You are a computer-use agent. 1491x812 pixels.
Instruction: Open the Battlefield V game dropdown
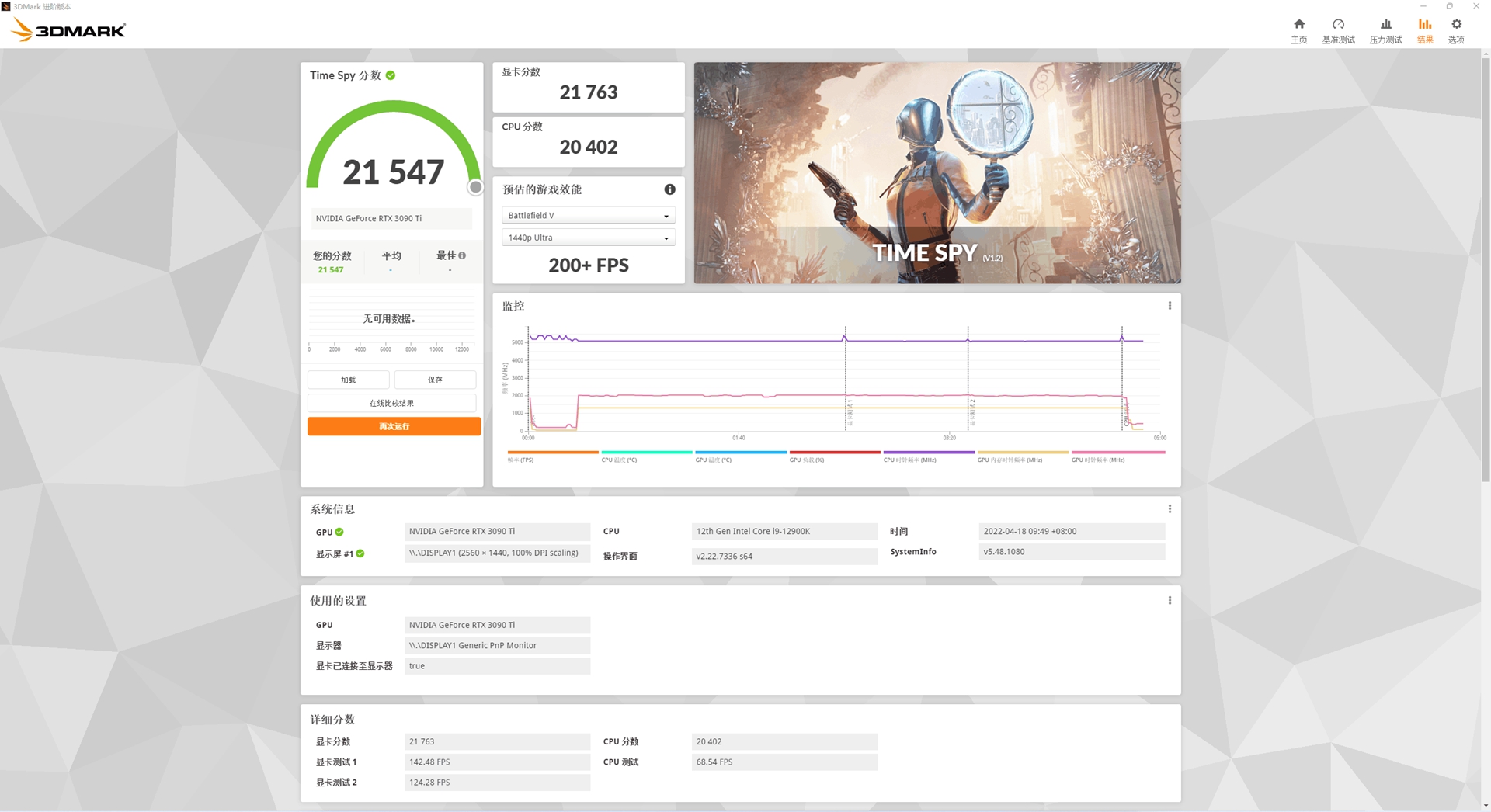588,215
